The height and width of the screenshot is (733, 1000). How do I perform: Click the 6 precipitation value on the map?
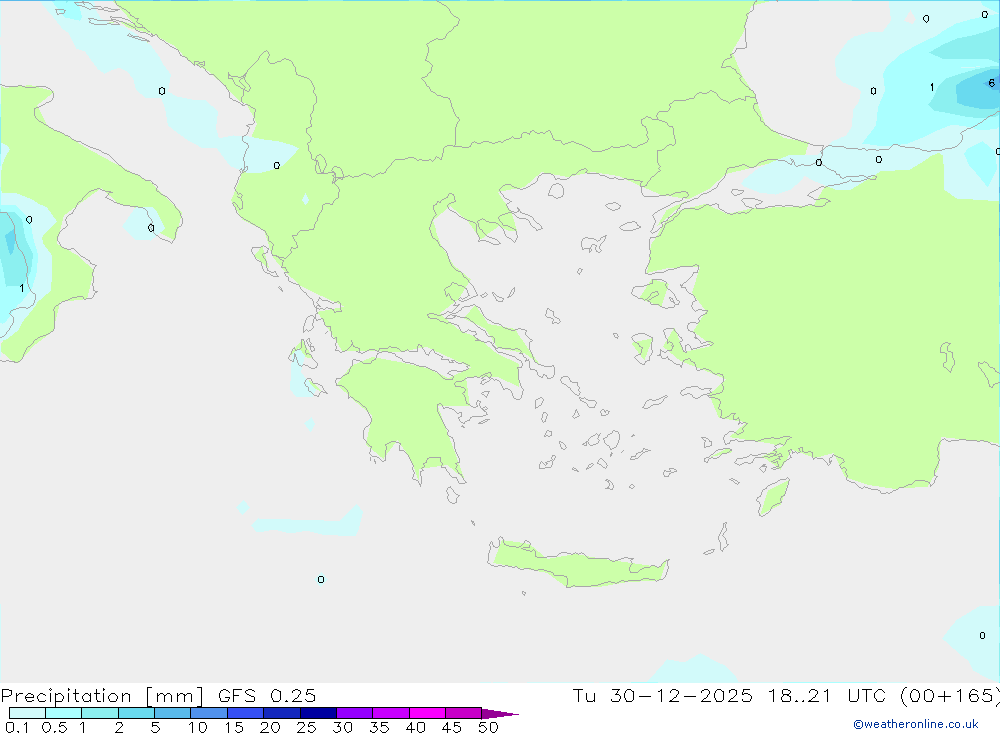(991, 83)
